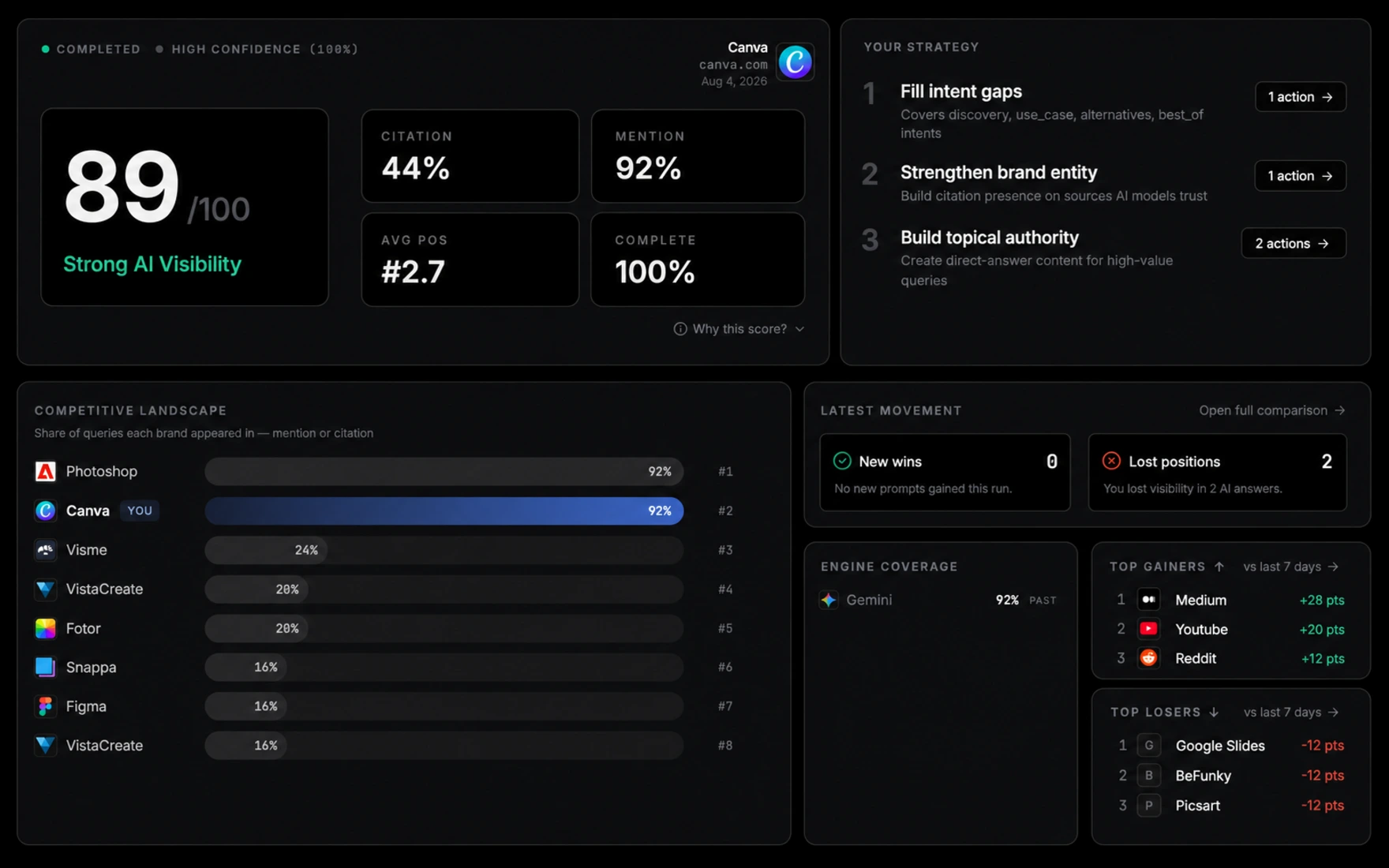The image size is (1389, 868).
Task: Click the Lost positions X icon
Action: pyautogui.click(x=1111, y=461)
